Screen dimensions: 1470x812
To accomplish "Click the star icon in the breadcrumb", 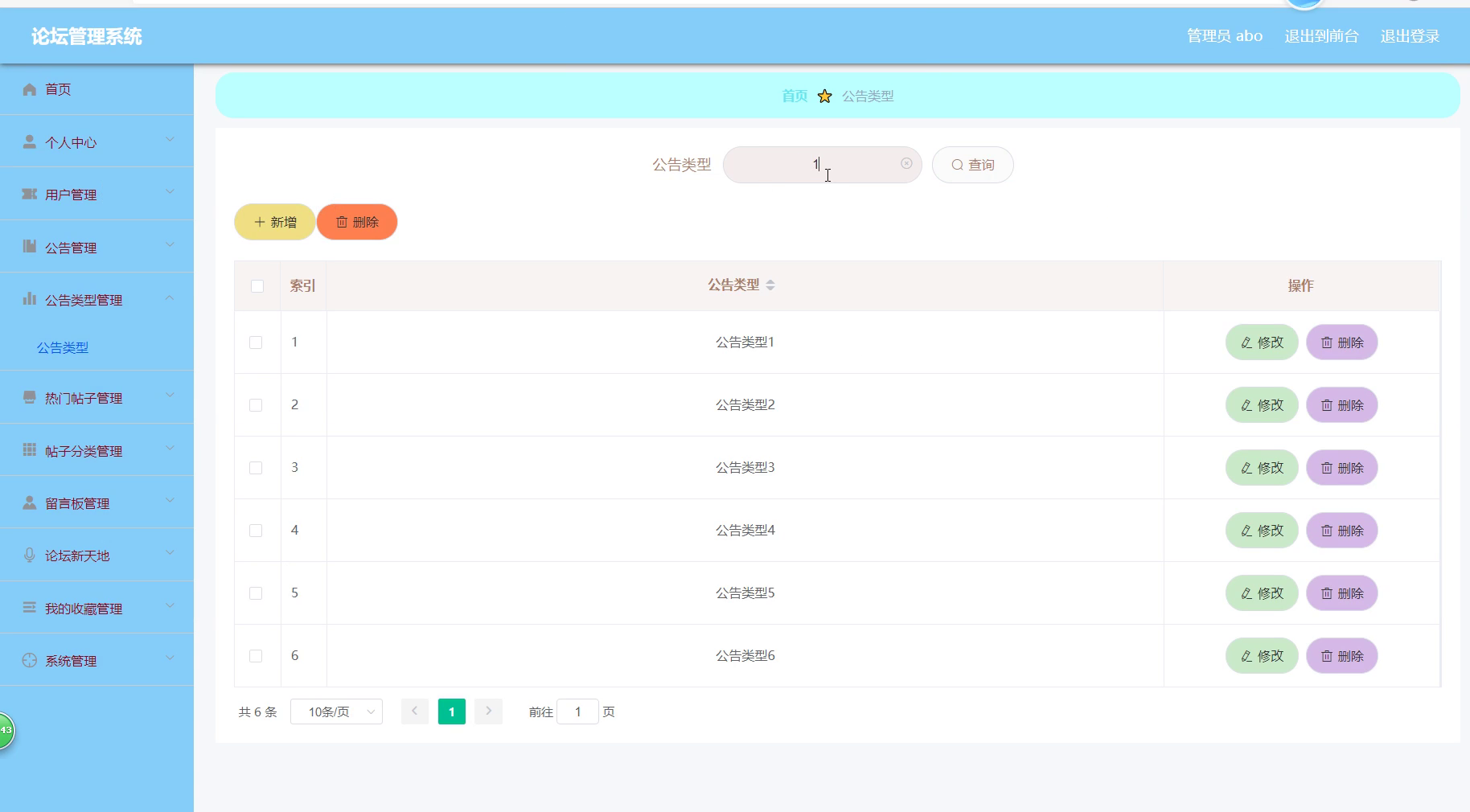I will pyautogui.click(x=824, y=96).
